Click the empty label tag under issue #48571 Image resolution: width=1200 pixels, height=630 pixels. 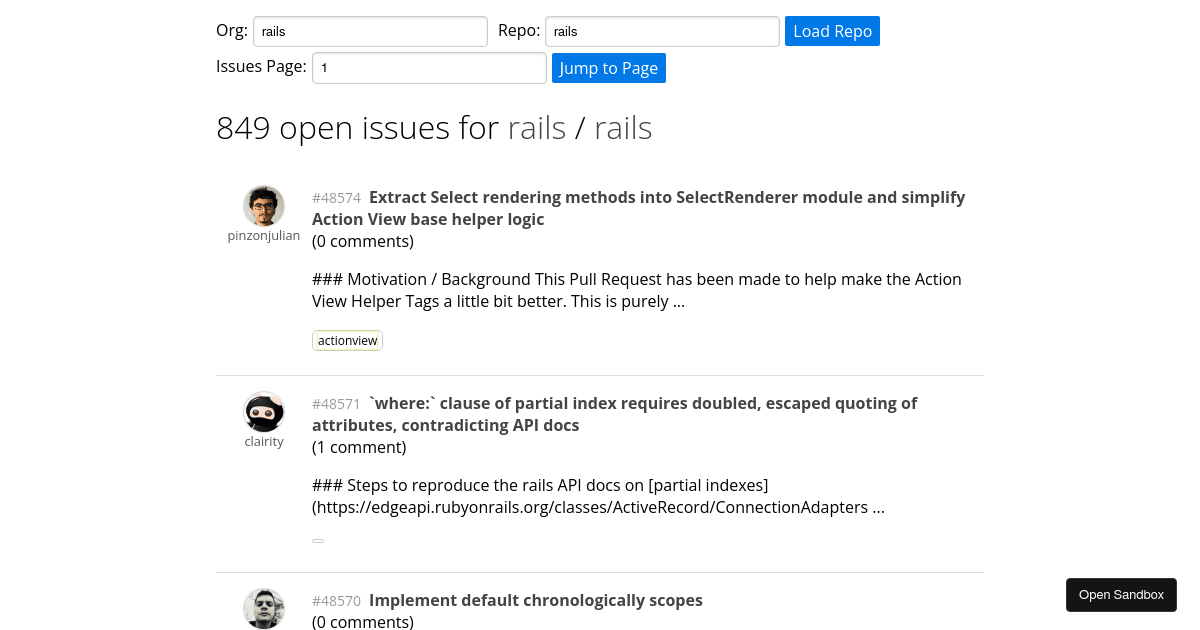pyautogui.click(x=318, y=540)
